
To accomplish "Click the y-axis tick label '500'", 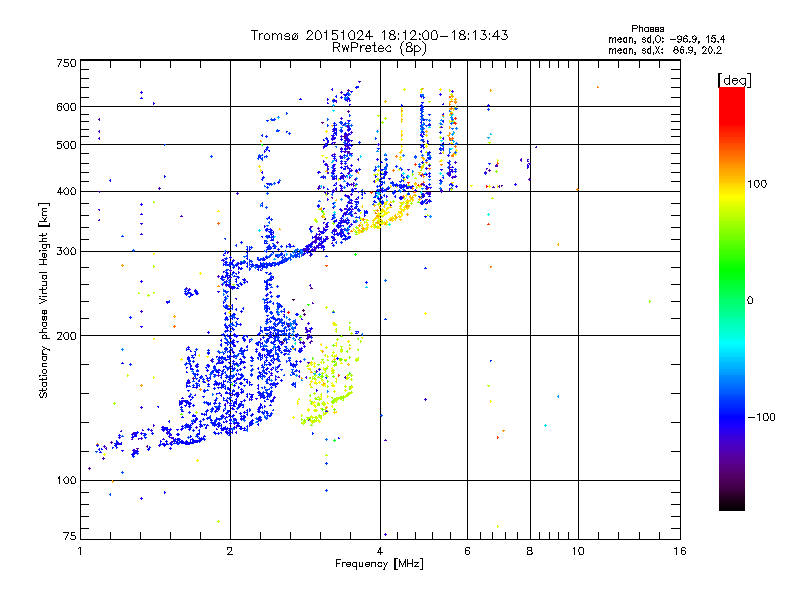I will pos(66,145).
